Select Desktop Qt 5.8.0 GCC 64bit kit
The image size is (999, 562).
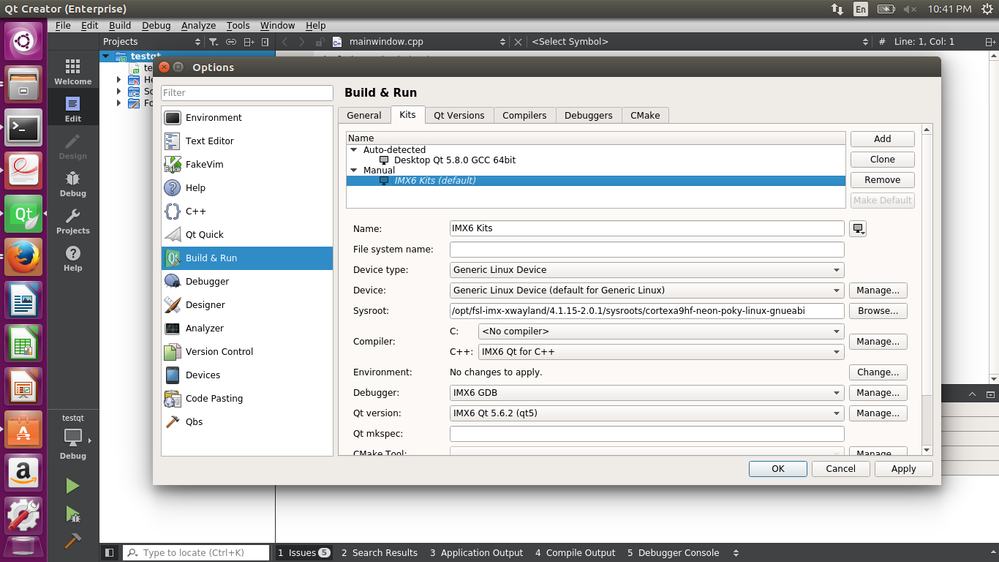tap(454, 160)
